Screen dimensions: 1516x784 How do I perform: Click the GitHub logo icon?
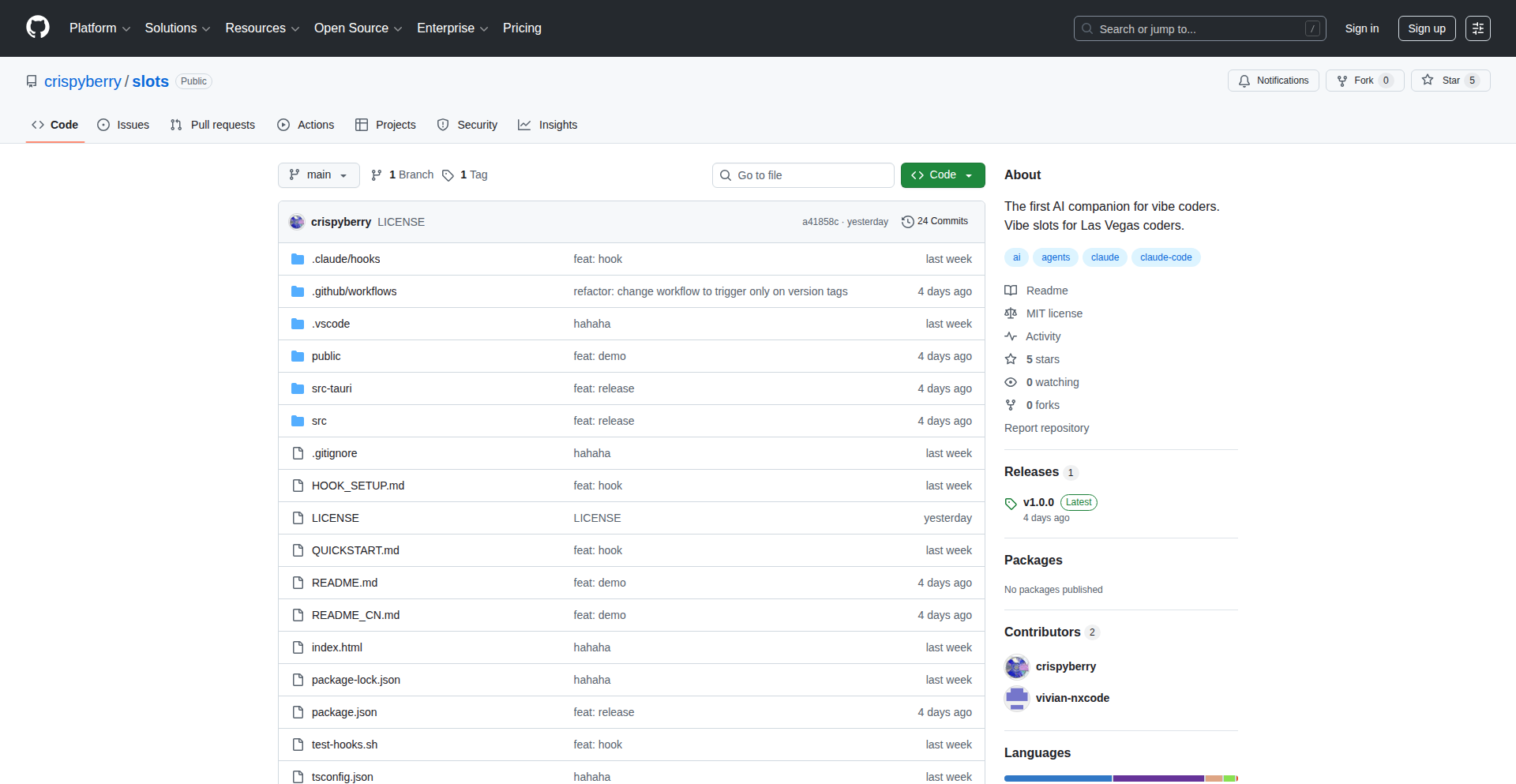pos(37,28)
